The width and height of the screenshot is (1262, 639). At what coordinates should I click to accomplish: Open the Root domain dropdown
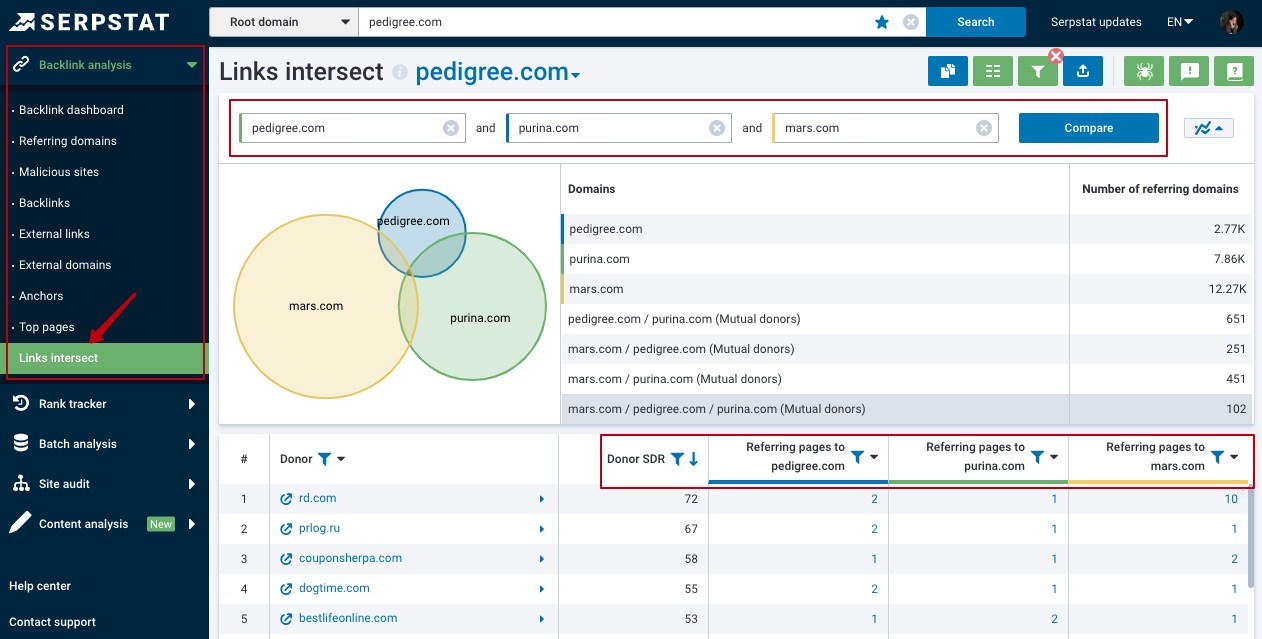click(x=284, y=22)
